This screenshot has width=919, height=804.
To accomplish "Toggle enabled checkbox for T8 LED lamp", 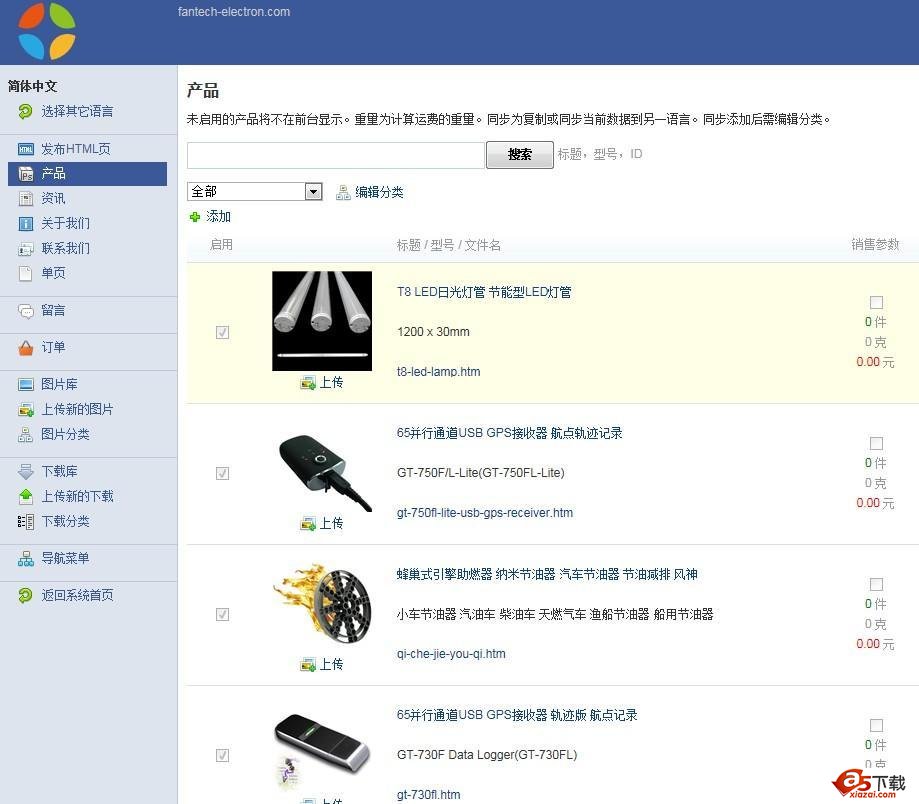I will coord(222,333).
